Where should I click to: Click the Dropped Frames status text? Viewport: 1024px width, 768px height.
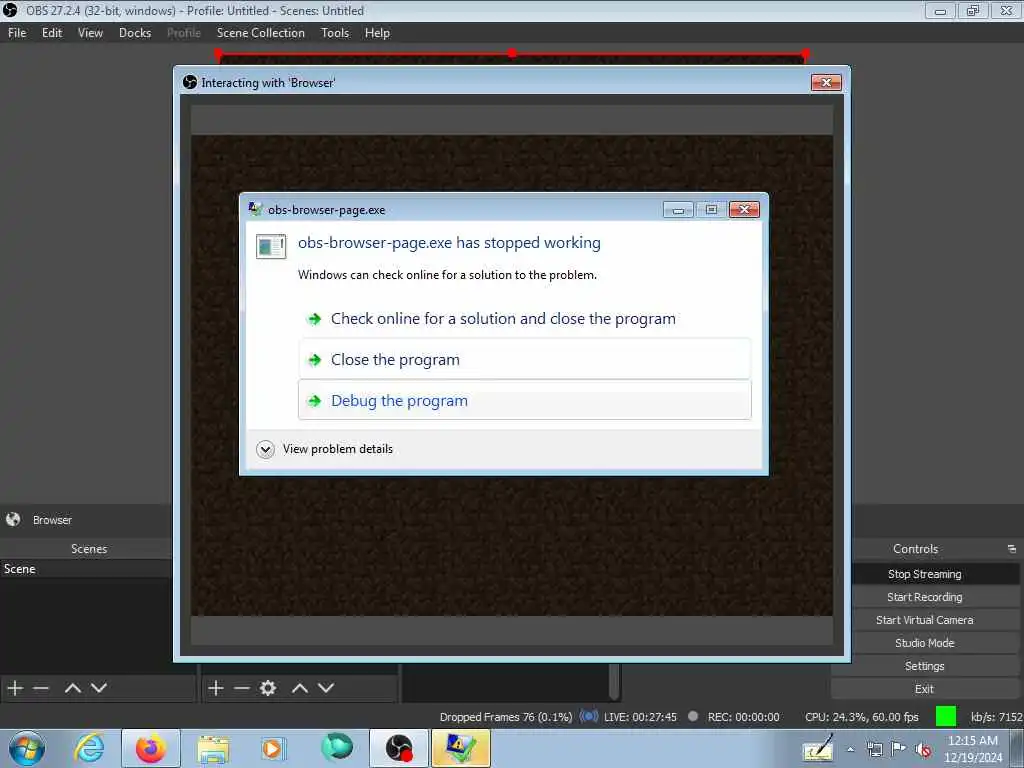[506, 717]
